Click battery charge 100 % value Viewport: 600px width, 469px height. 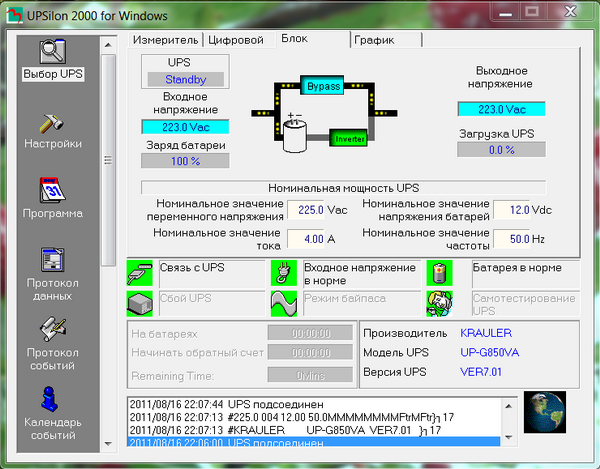[186, 161]
